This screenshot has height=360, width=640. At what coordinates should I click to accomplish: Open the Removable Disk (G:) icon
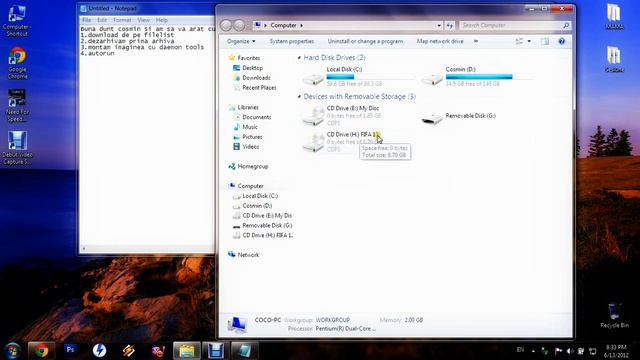[432, 119]
